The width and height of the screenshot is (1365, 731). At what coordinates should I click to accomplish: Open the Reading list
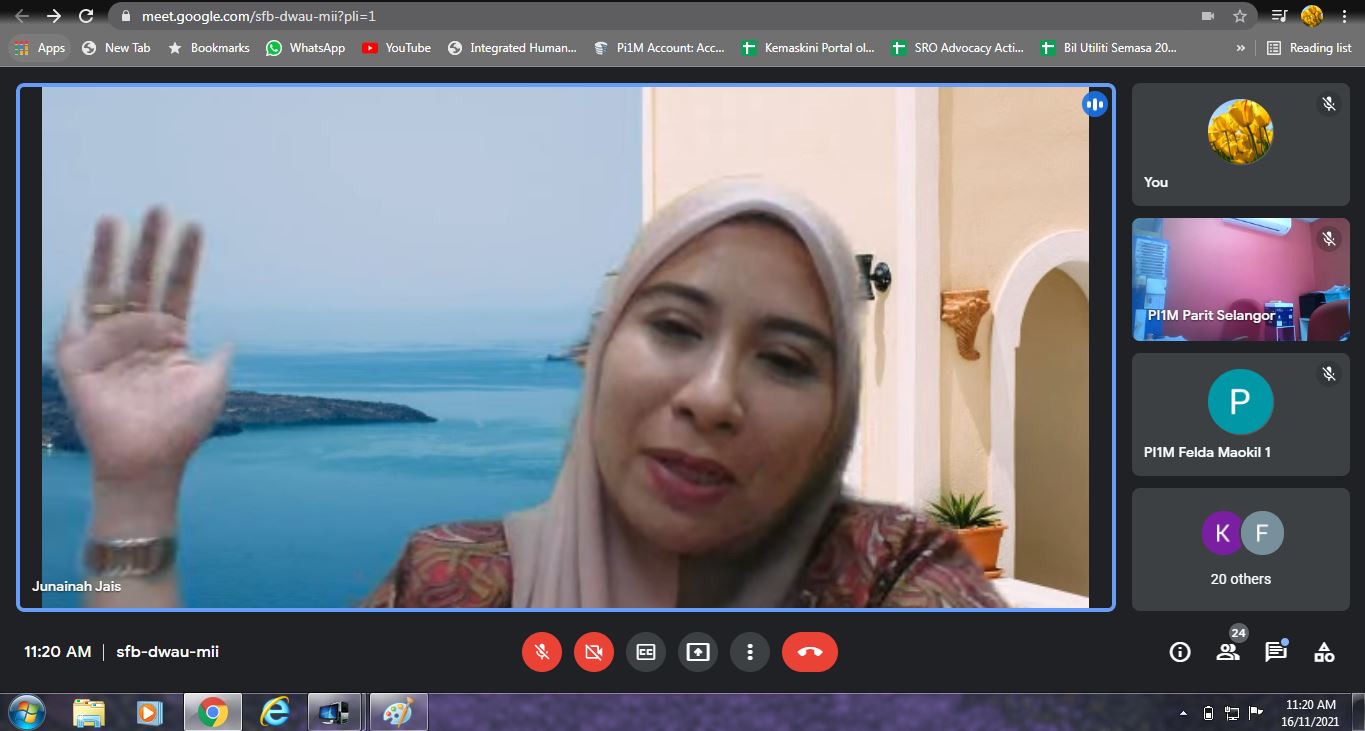[1309, 47]
